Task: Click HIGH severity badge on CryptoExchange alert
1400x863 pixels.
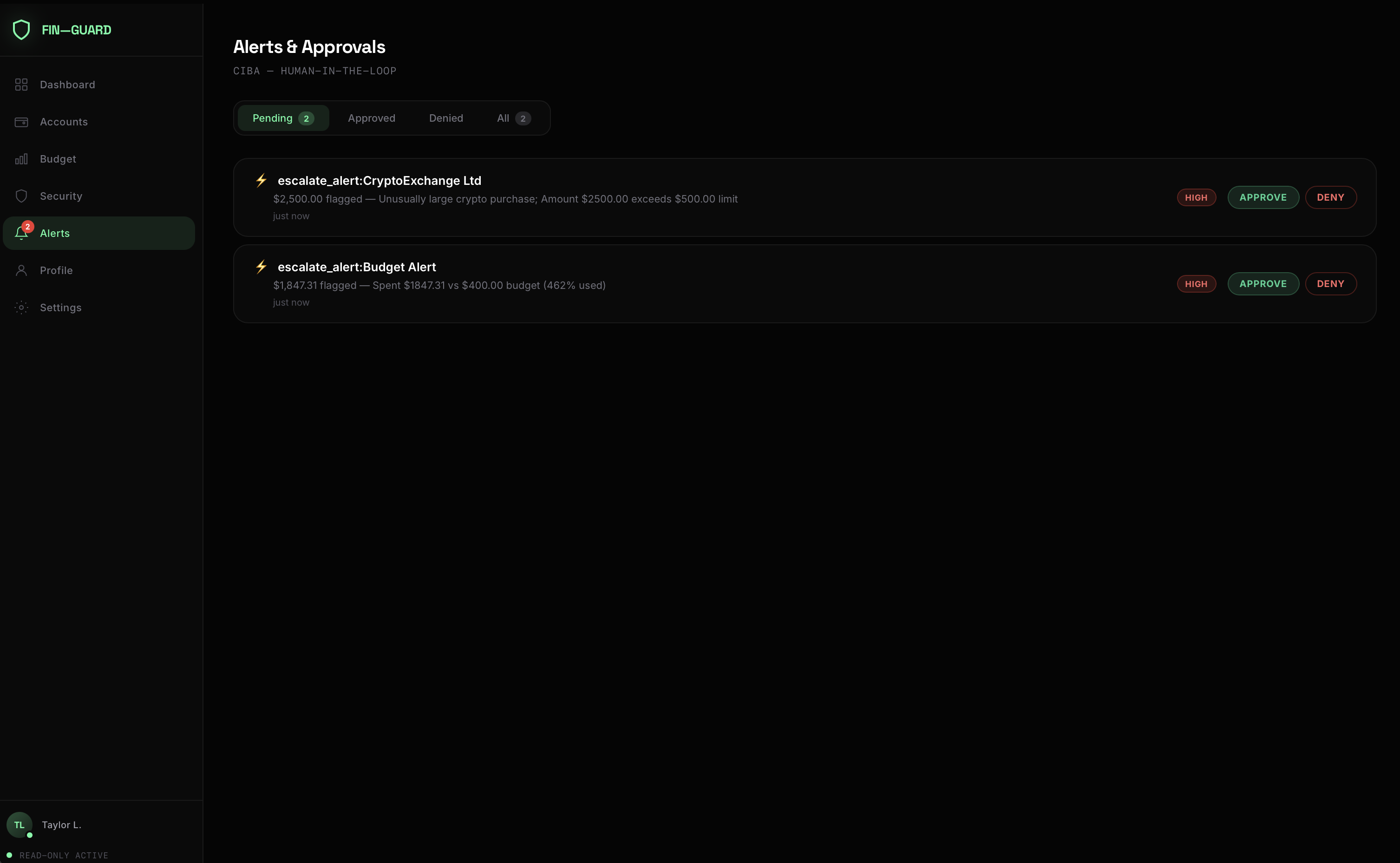Action: (x=1196, y=197)
